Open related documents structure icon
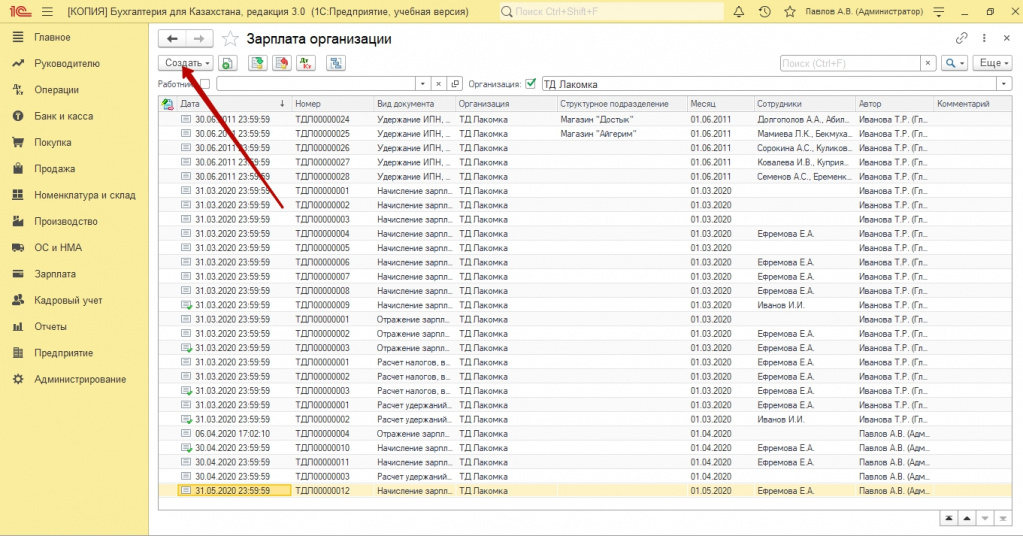This screenshot has width=1023, height=536. point(336,63)
